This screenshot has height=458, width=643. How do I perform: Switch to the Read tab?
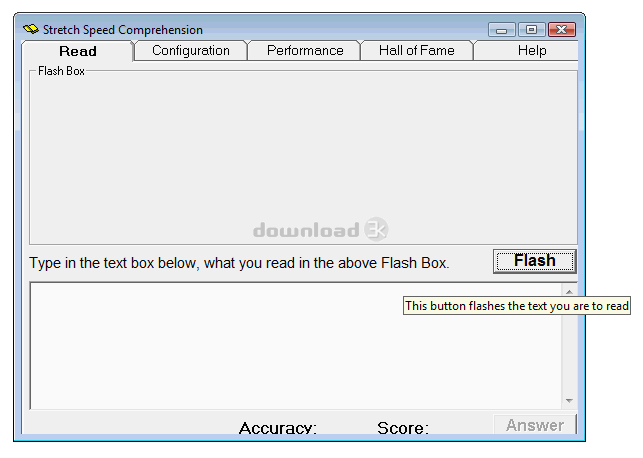(x=78, y=51)
